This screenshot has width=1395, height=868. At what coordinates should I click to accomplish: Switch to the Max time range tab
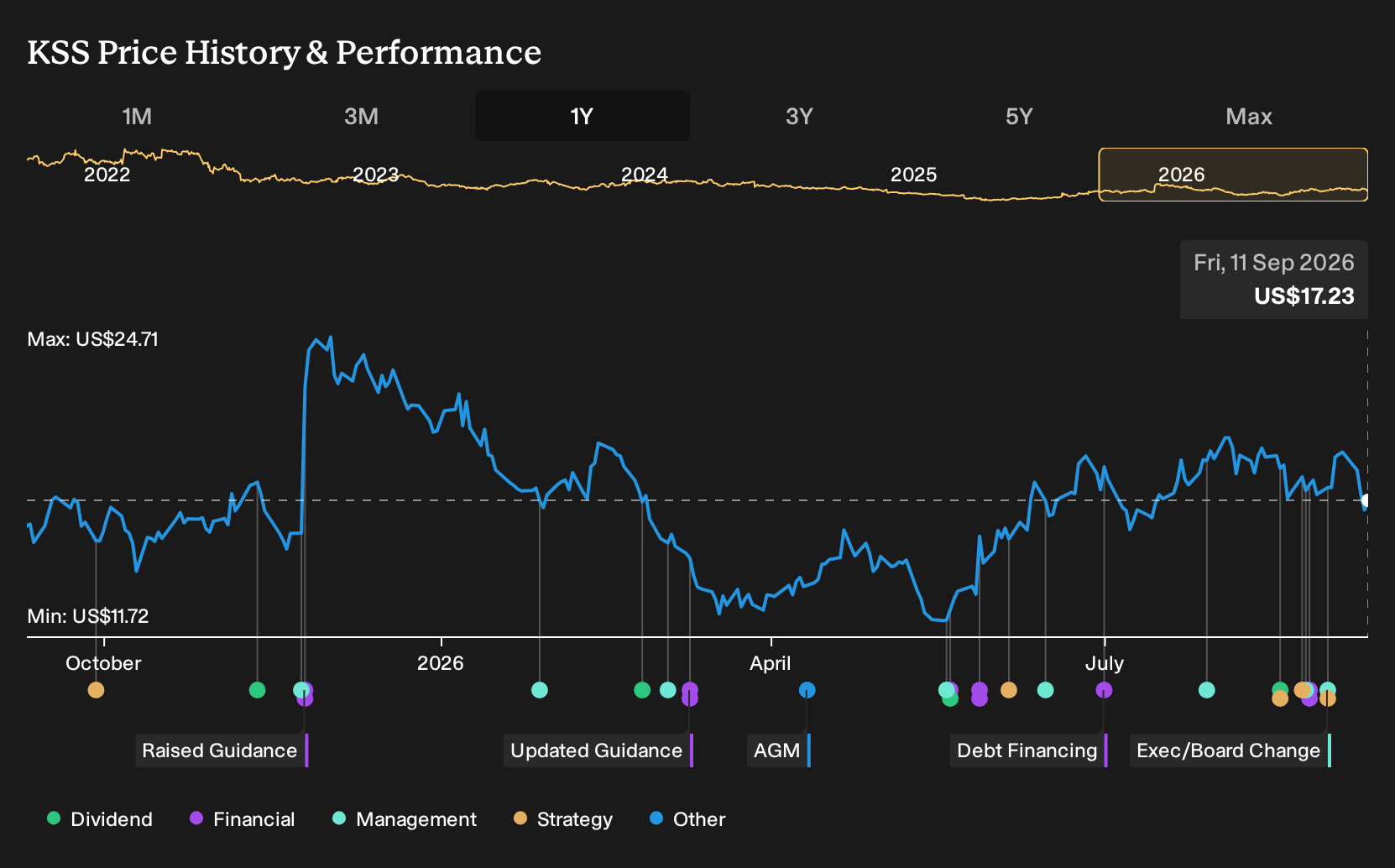pos(1249,116)
